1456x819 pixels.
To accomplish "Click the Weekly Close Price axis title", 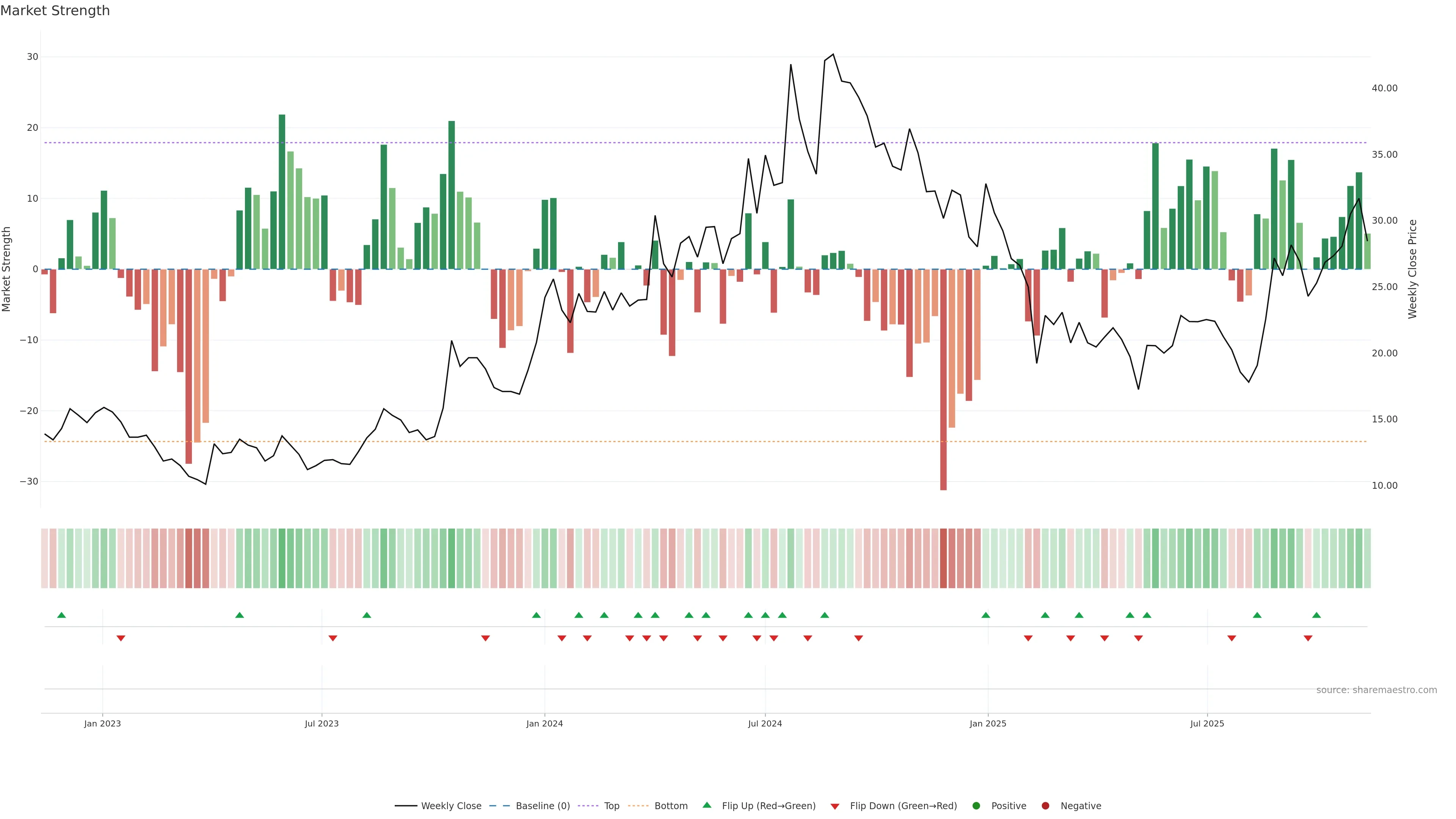I will tap(1412, 269).
